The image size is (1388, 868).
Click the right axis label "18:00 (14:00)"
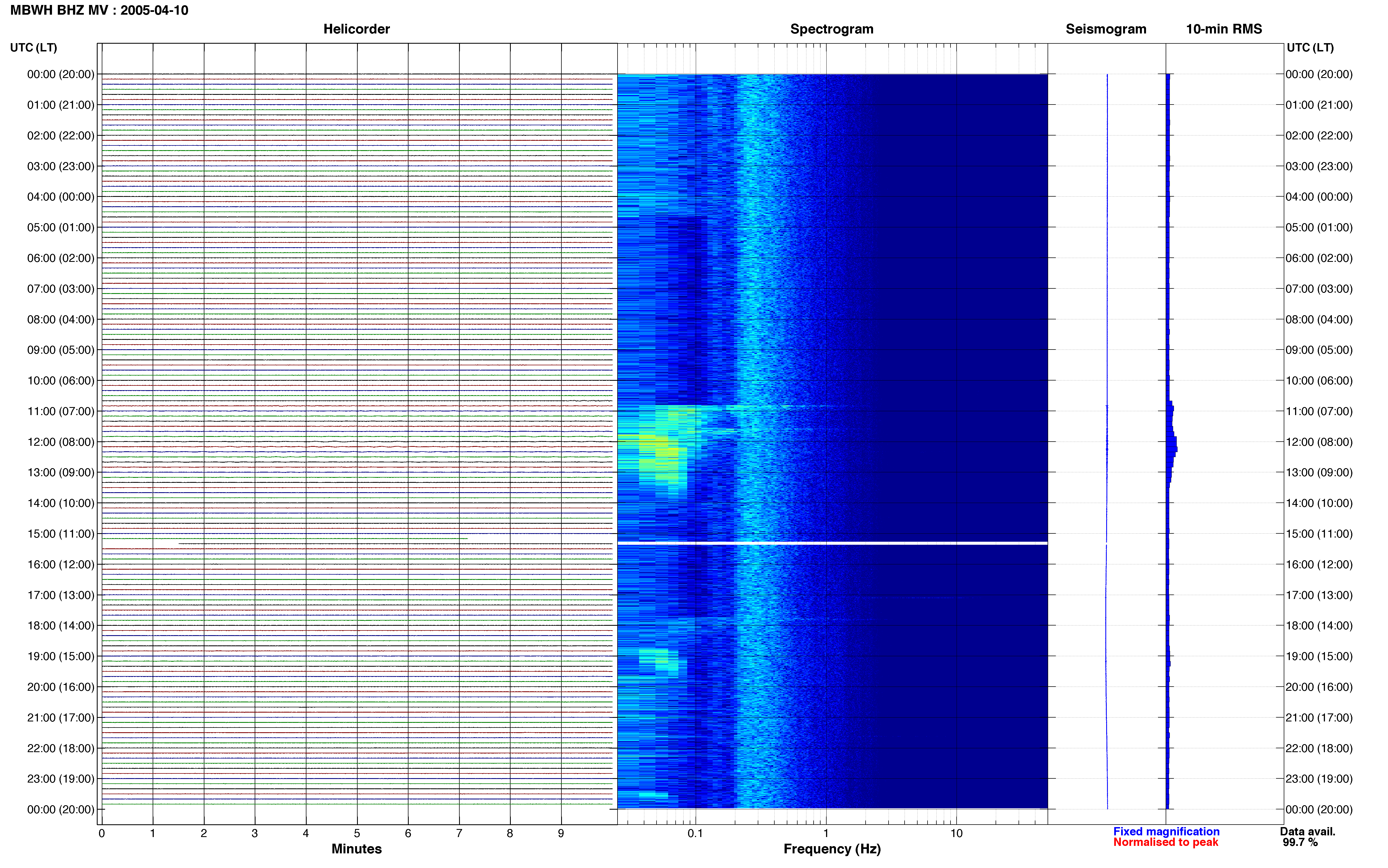click(x=1319, y=626)
